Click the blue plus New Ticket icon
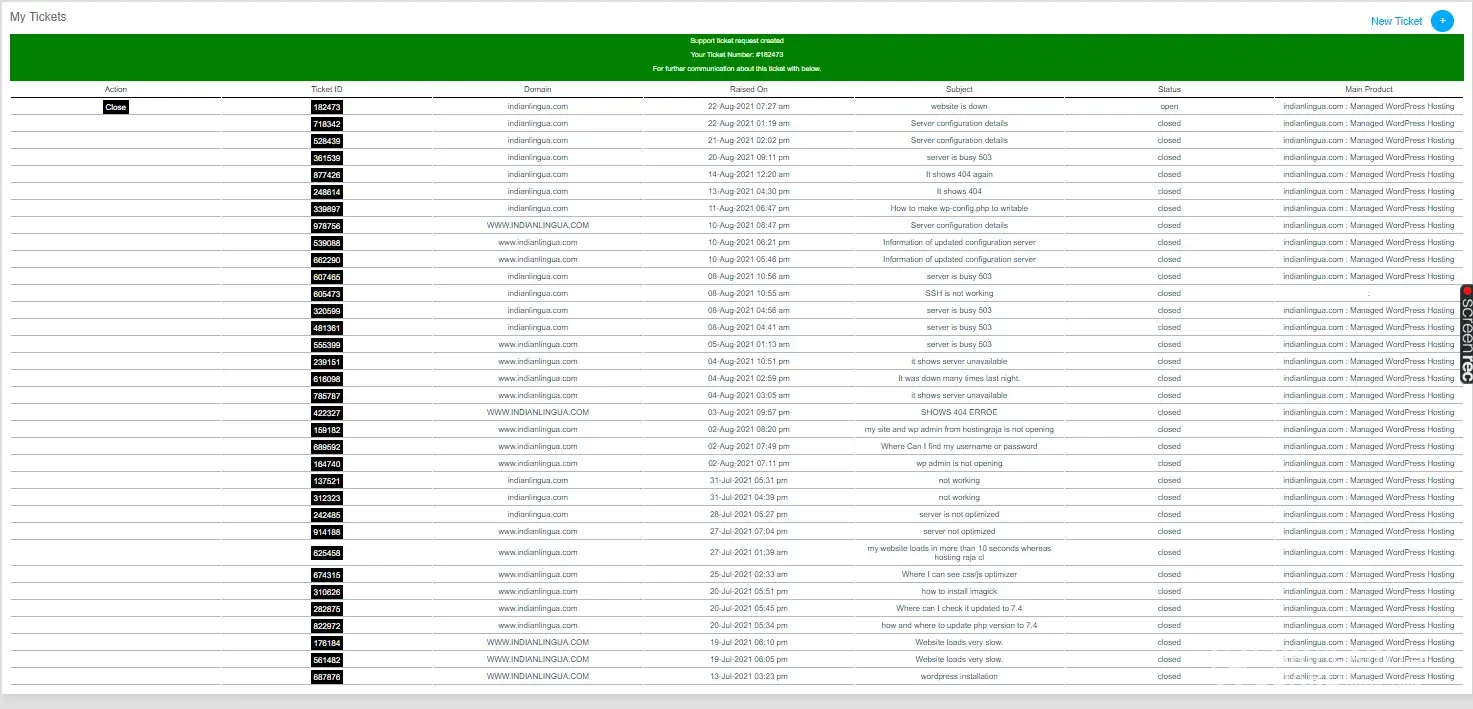1473x709 pixels. pyautogui.click(x=1442, y=20)
